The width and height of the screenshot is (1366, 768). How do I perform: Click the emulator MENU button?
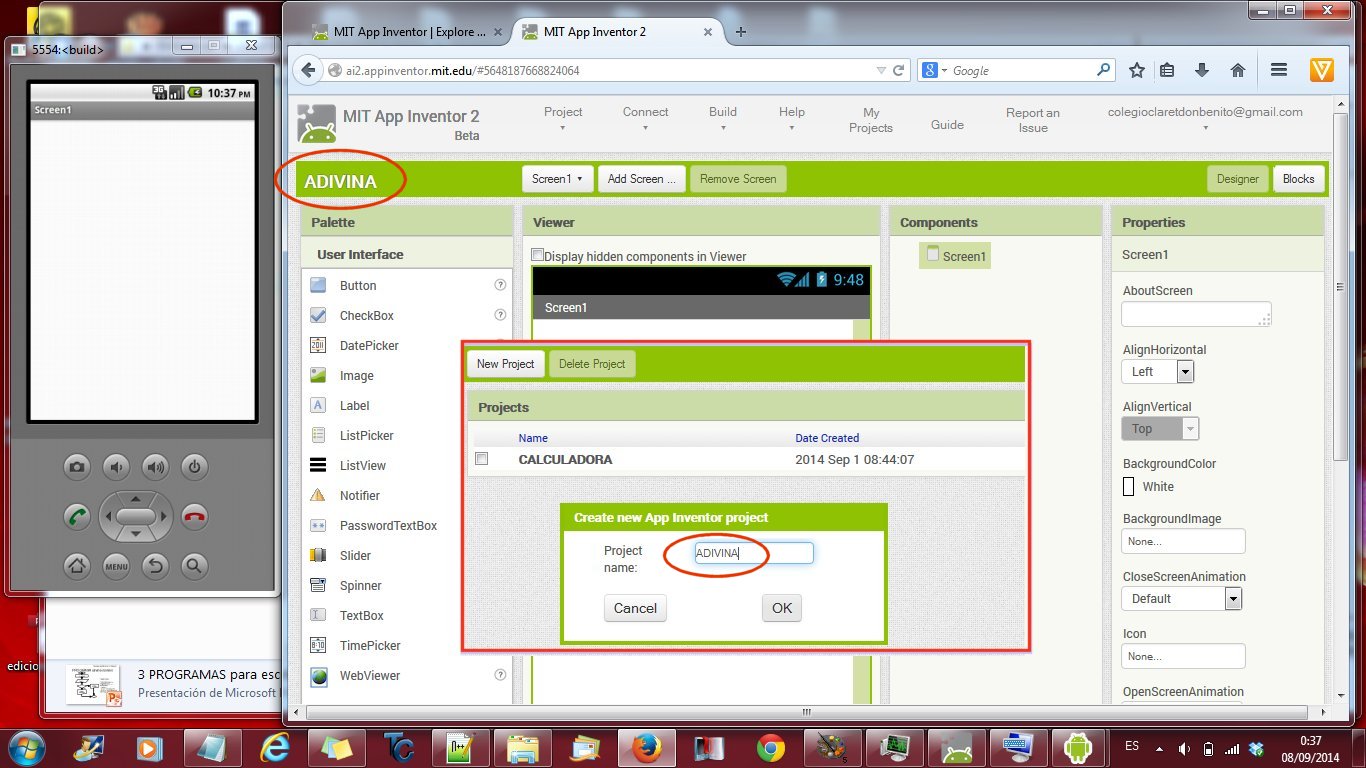(x=116, y=566)
